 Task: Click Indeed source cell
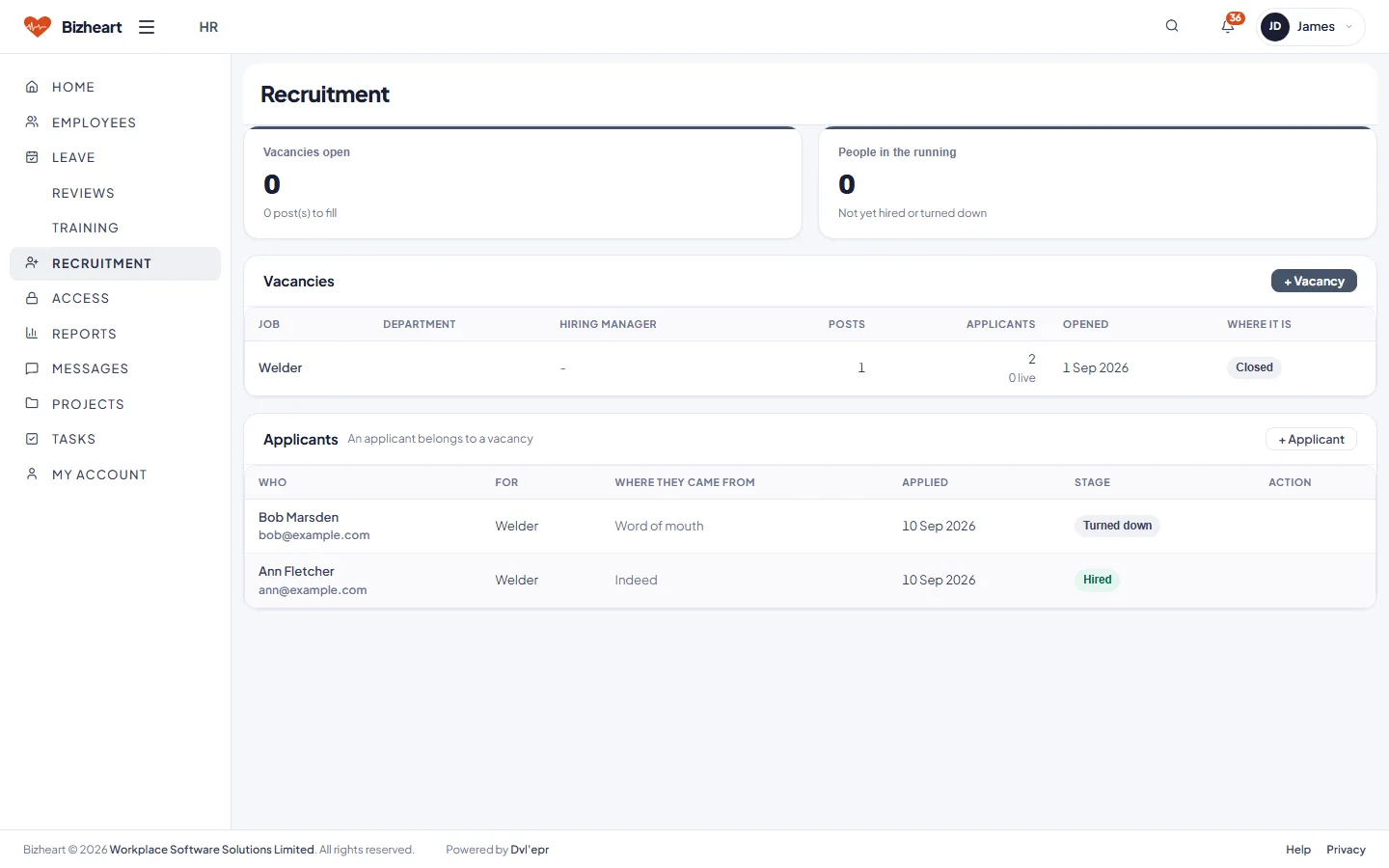coord(636,580)
